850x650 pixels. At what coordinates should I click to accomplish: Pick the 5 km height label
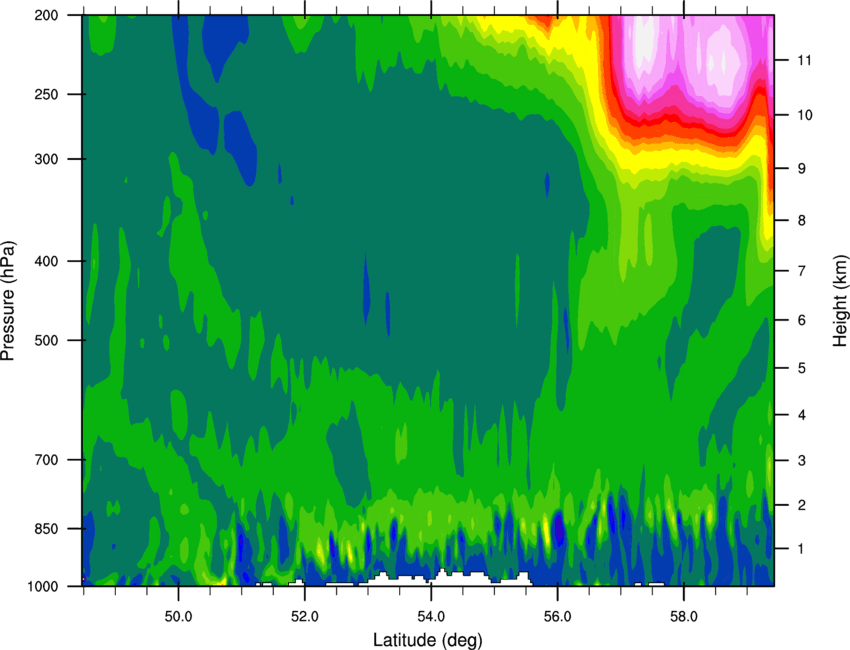[802, 369]
